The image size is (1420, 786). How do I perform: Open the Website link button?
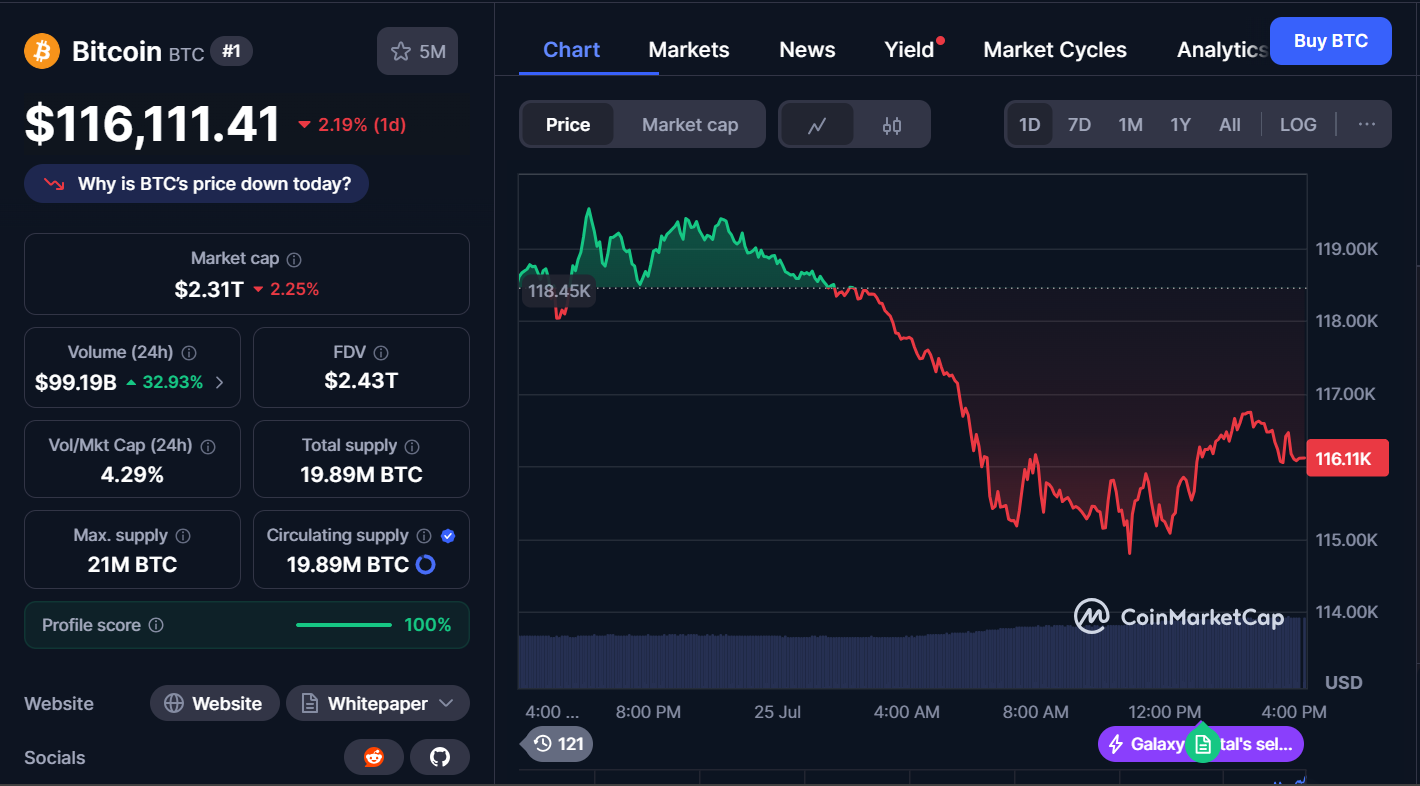214,703
